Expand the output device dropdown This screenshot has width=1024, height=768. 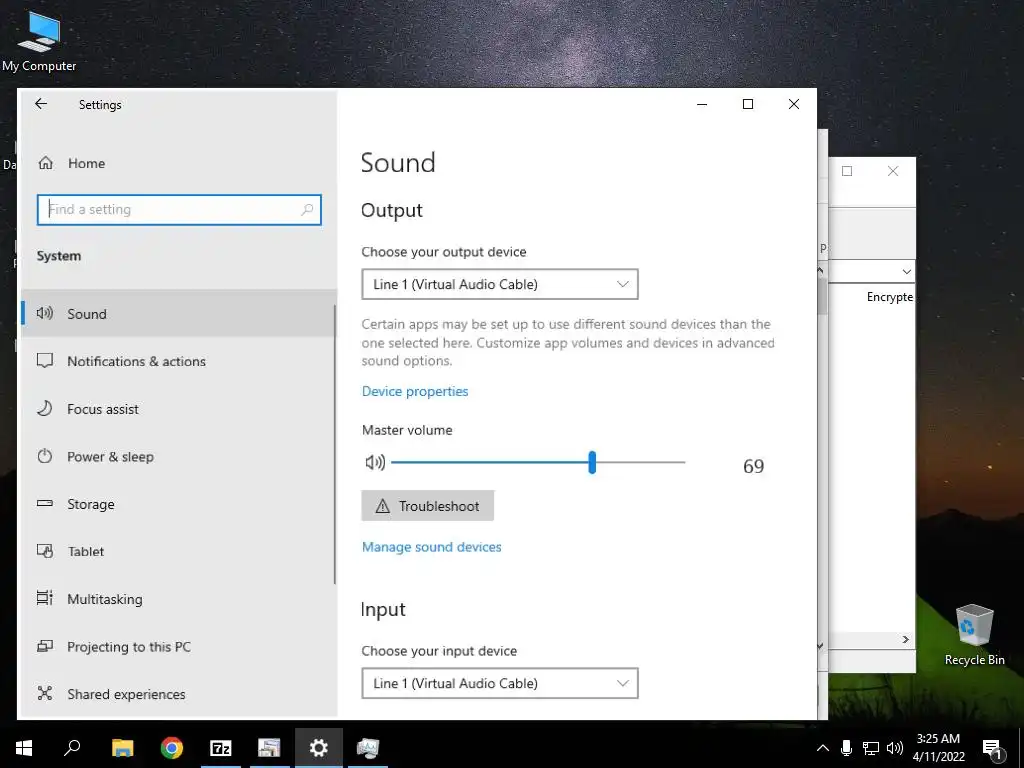500,284
